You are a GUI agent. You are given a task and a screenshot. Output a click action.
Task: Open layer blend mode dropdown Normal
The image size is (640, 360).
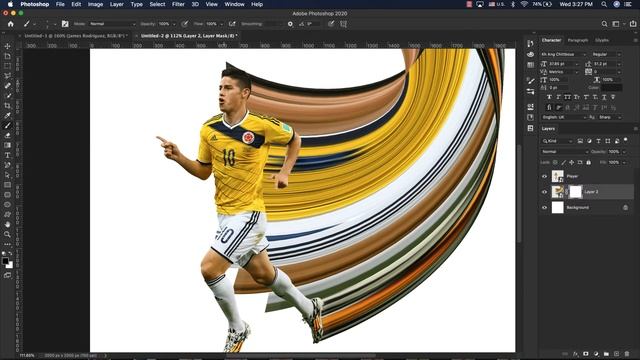click(565, 152)
